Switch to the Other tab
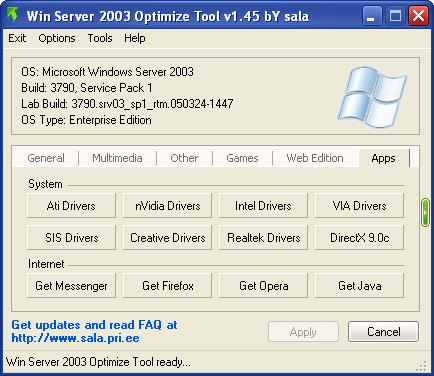 coord(184,158)
